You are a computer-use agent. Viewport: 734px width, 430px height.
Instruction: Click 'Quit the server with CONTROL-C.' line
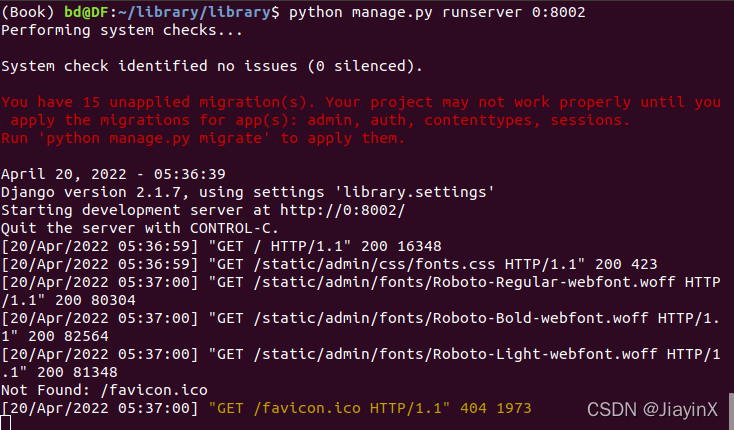click(x=140, y=228)
